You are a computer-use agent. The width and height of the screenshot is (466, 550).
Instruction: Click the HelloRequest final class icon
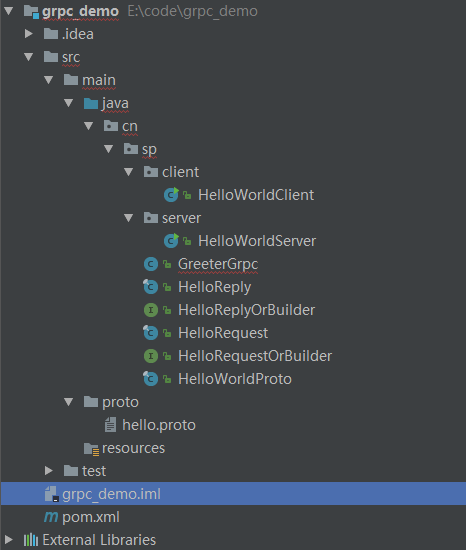click(150, 333)
